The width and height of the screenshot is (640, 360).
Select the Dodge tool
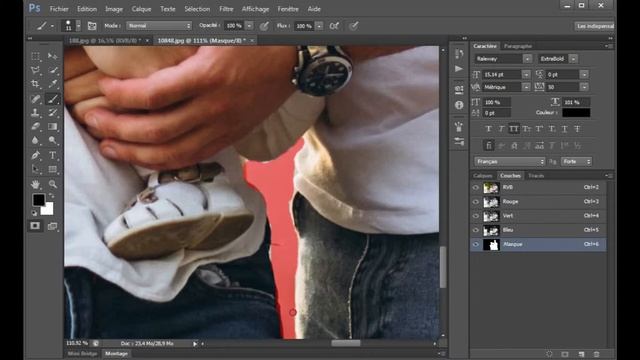coord(53,140)
